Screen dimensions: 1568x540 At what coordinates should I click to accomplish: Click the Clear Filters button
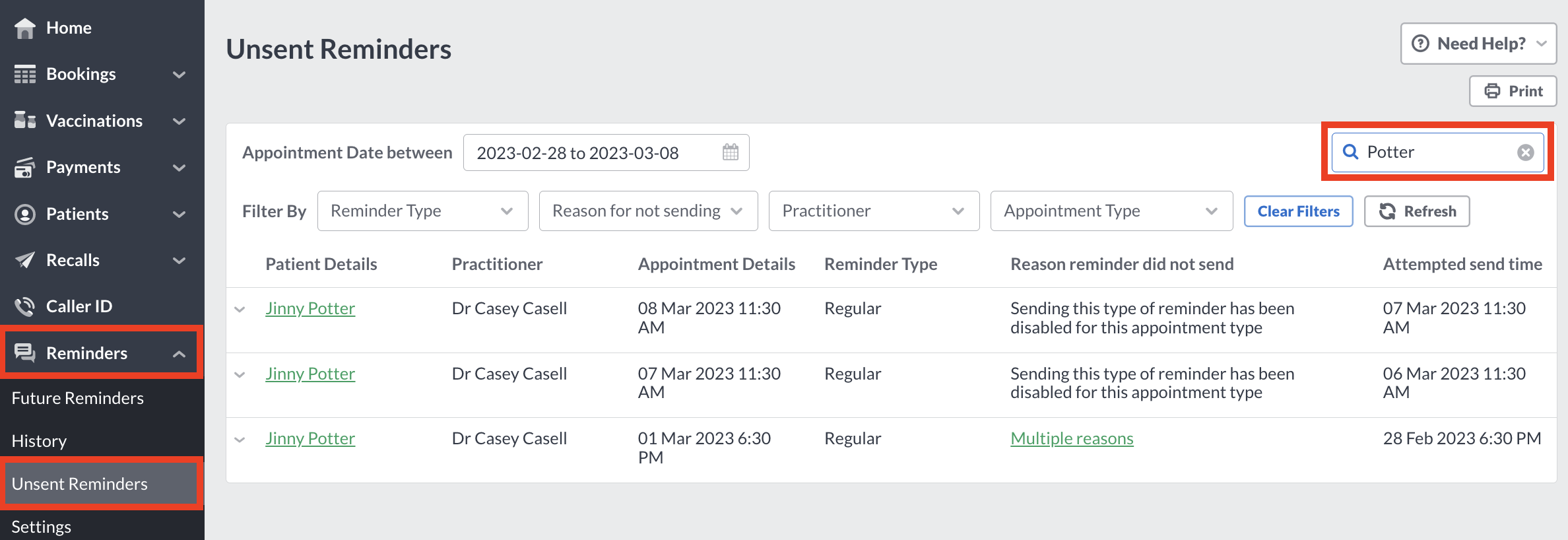click(1298, 211)
